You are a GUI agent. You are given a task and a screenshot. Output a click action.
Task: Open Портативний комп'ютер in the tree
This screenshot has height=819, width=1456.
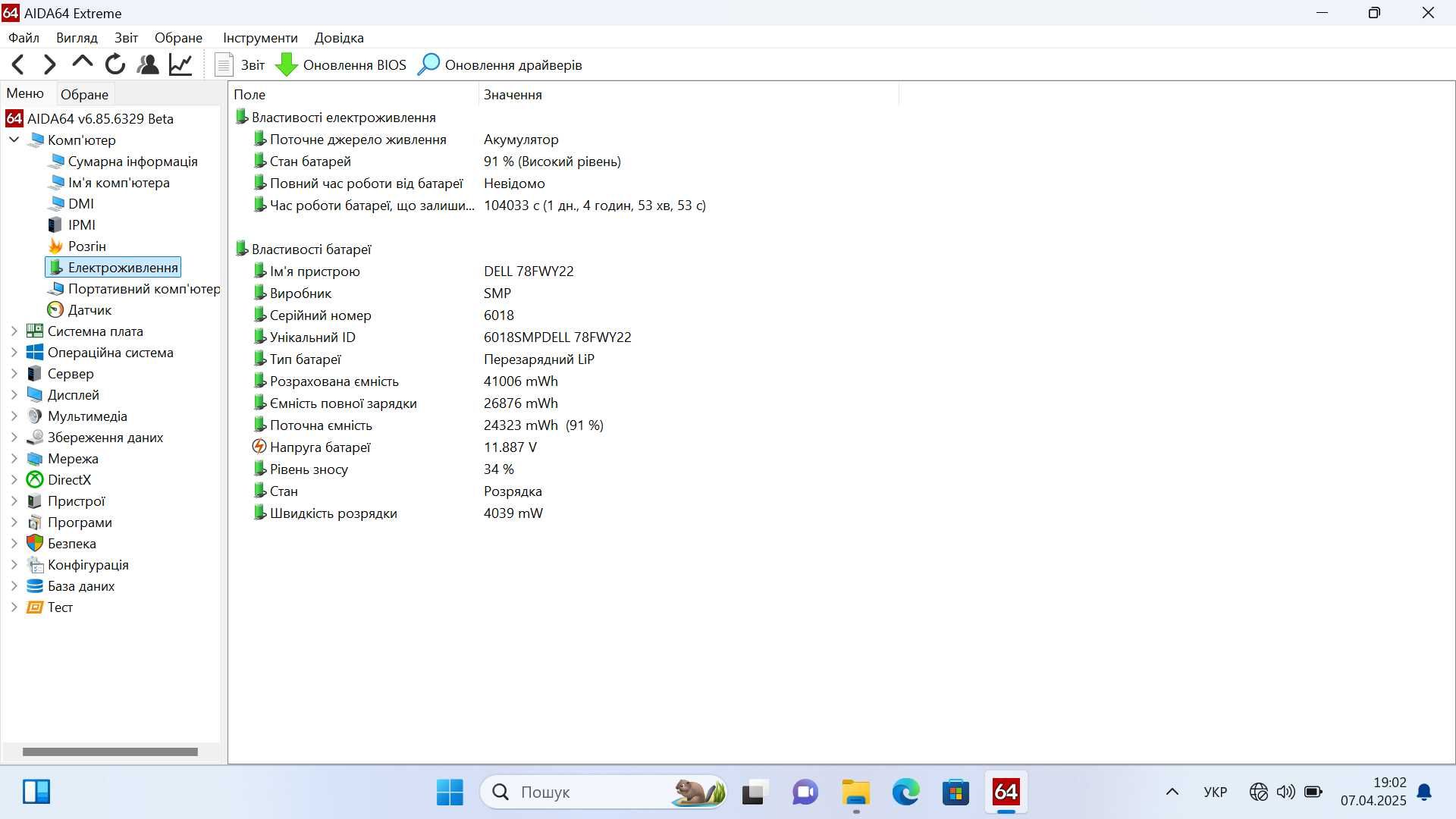pos(133,289)
